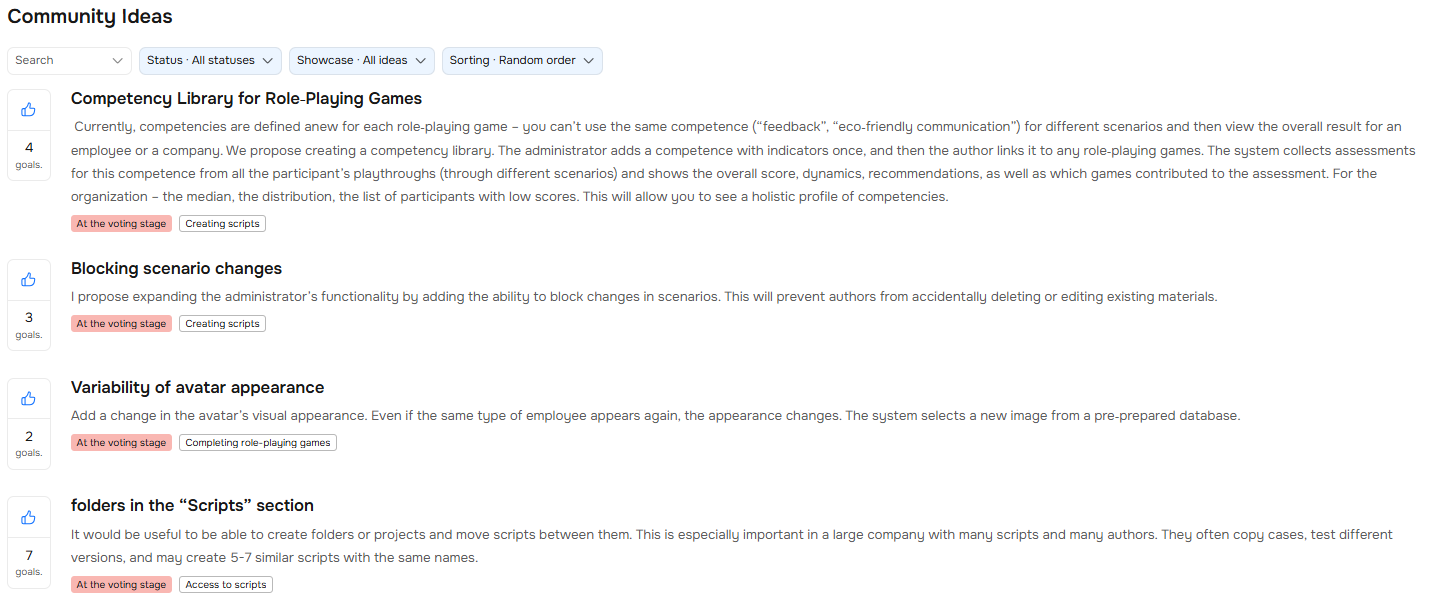Click the 7 goals vote counter
This screenshot has height=609, width=1446.
coord(29,562)
